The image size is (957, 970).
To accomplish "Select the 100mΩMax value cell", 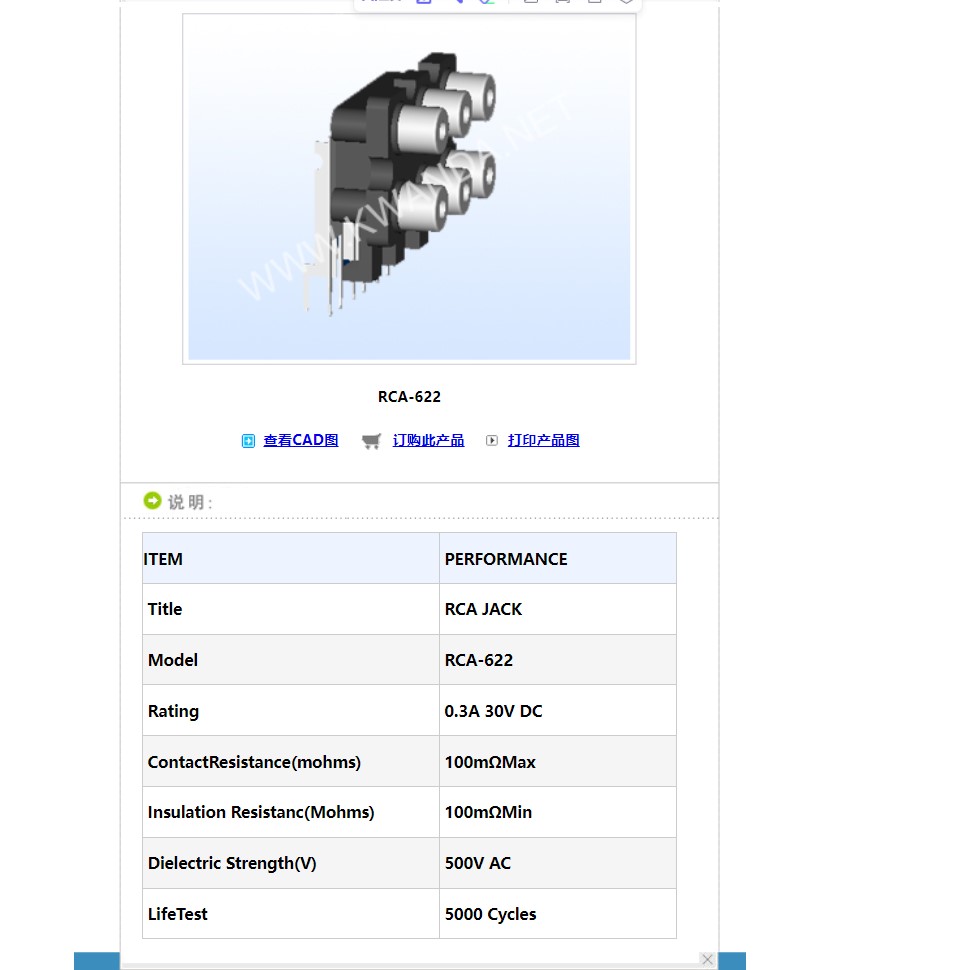I will point(557,762).
